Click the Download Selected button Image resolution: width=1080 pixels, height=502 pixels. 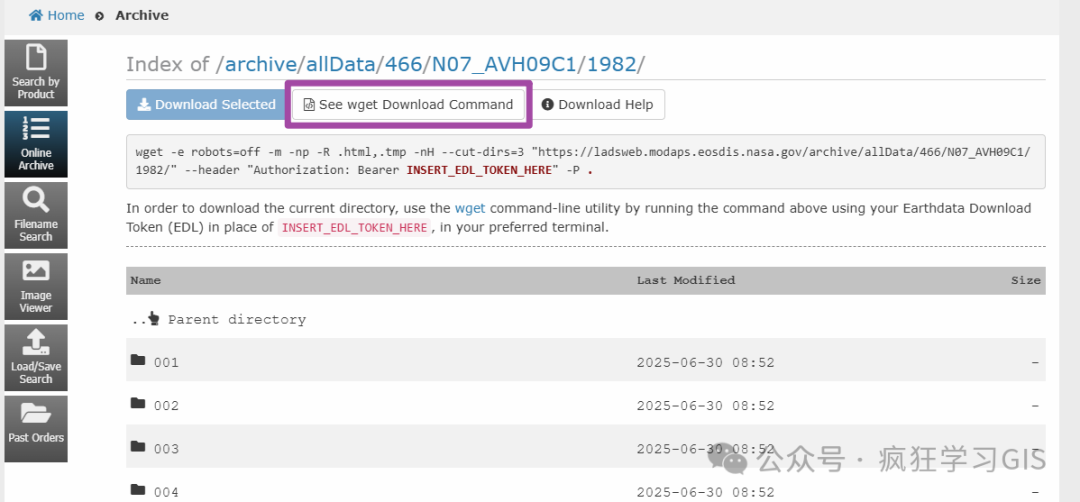(x=207, y=105)
